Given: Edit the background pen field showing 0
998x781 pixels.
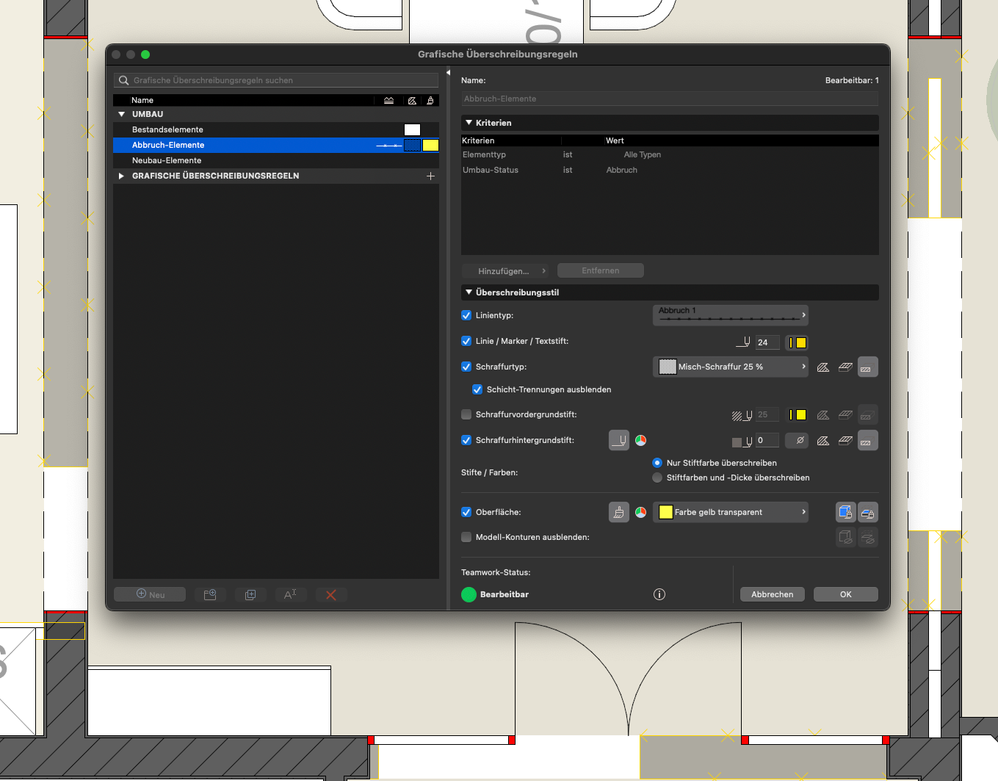Looking at the screenshot, I should (x=768, y=440).
